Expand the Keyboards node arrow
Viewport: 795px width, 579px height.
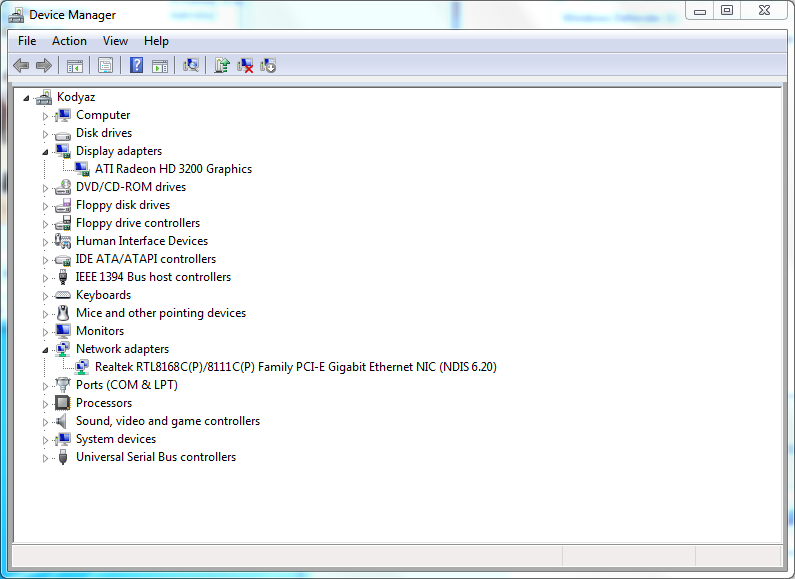(x=45, y=296)
